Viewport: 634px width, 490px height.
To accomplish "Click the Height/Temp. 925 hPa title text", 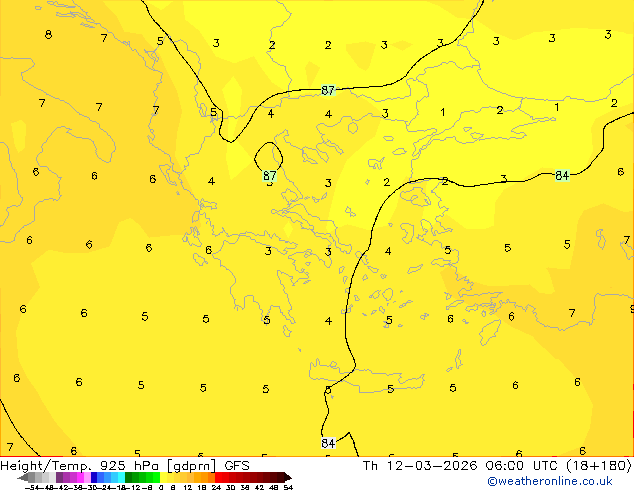I will pyautogui.click(x=81, y=466).
